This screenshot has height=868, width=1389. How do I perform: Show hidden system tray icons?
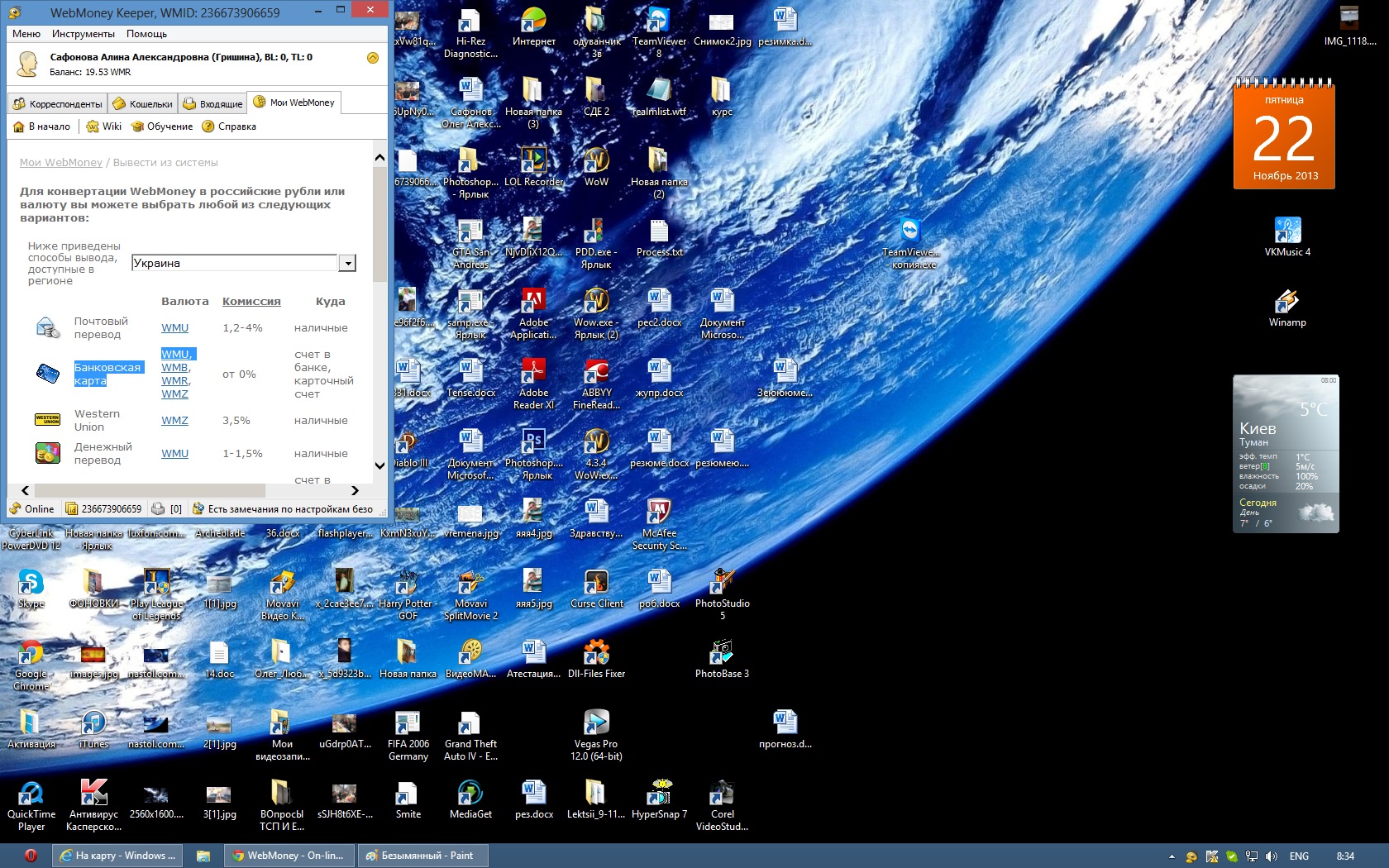click(x=1172, y=856)
